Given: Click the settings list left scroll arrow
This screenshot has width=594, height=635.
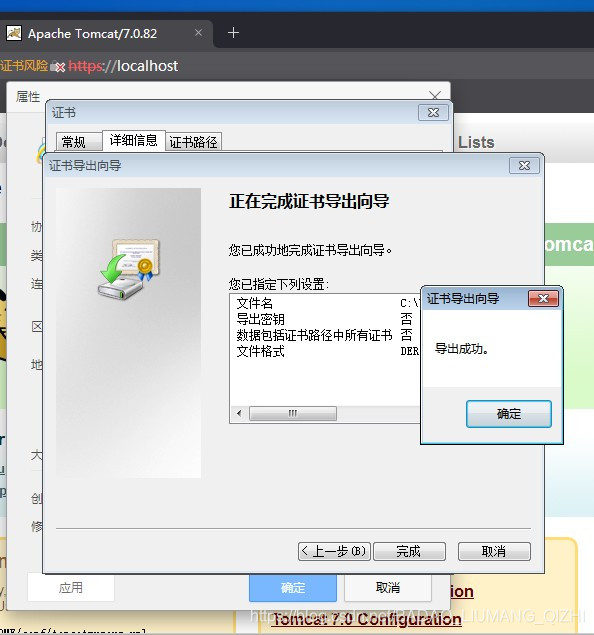Looking at the screenshot, I should pyautogui.click(x=239, y=413).
